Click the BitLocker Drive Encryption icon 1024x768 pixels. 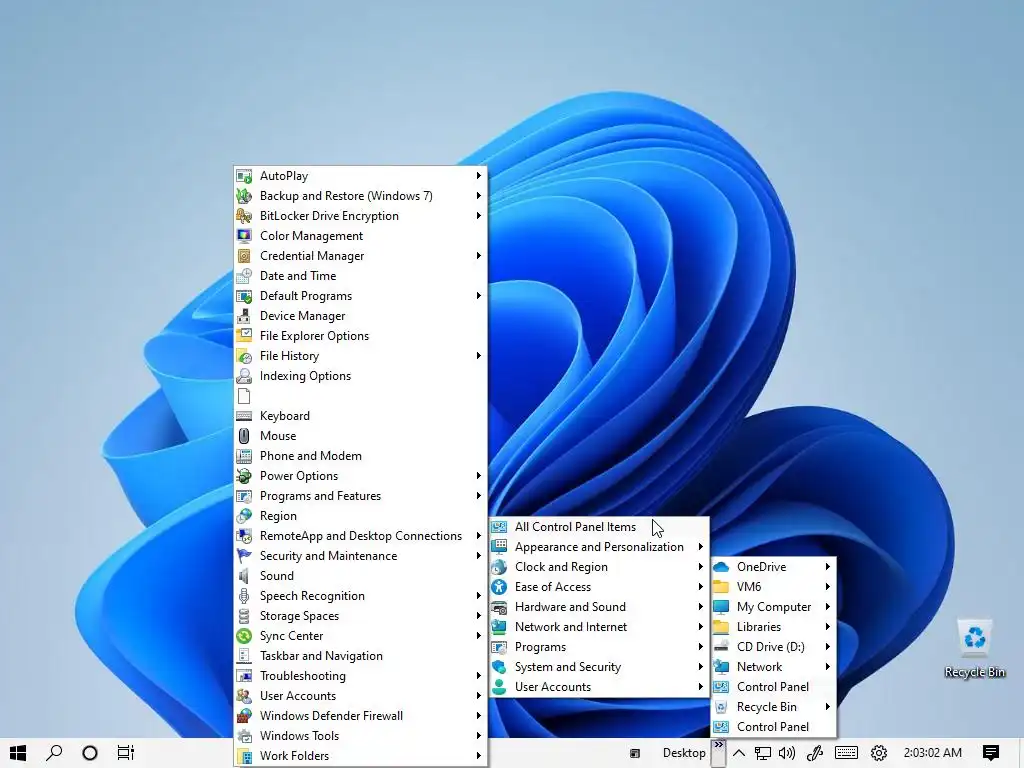244,216
